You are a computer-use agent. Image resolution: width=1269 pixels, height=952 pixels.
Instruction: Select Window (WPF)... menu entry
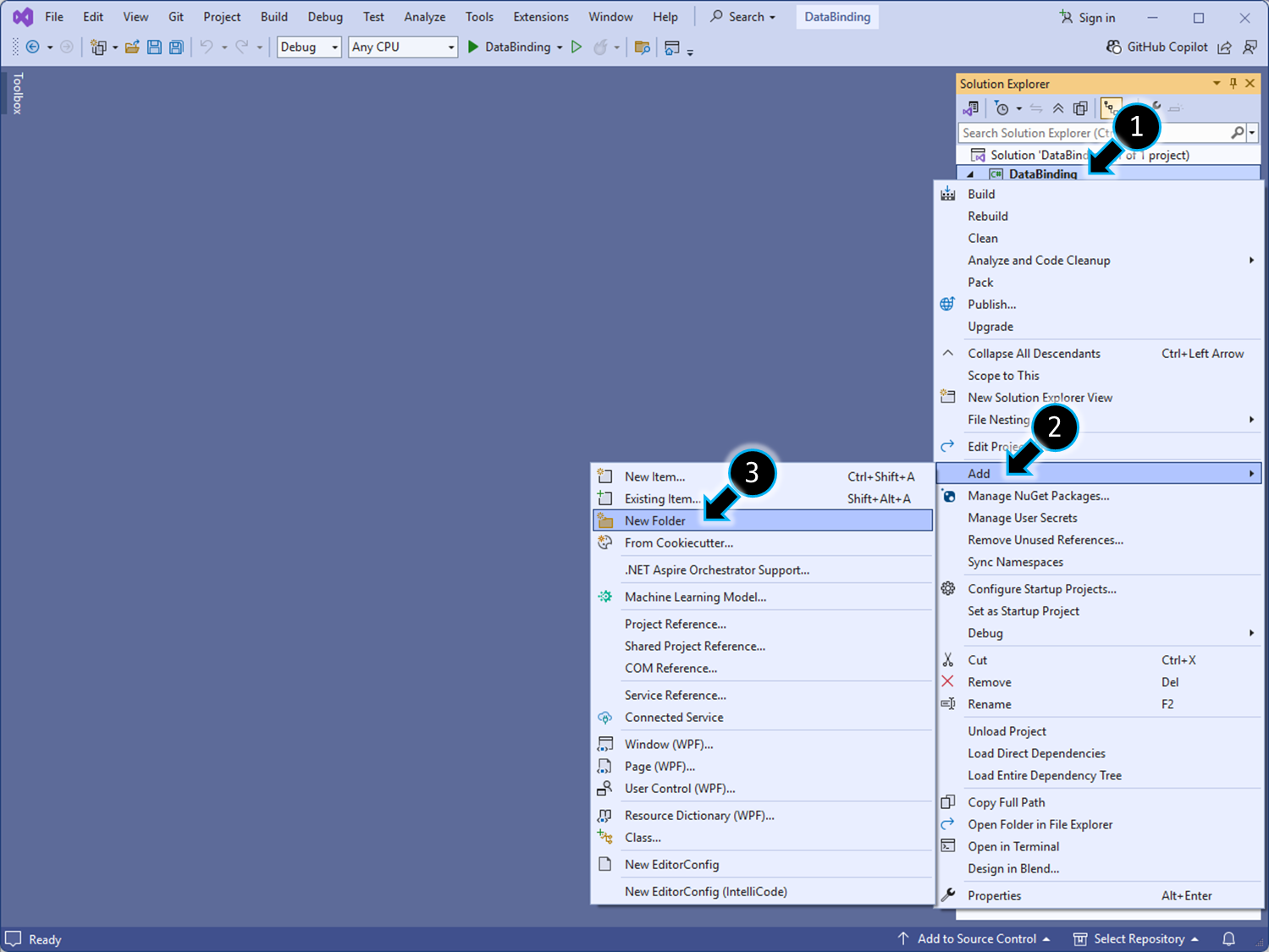pos(763,745)
